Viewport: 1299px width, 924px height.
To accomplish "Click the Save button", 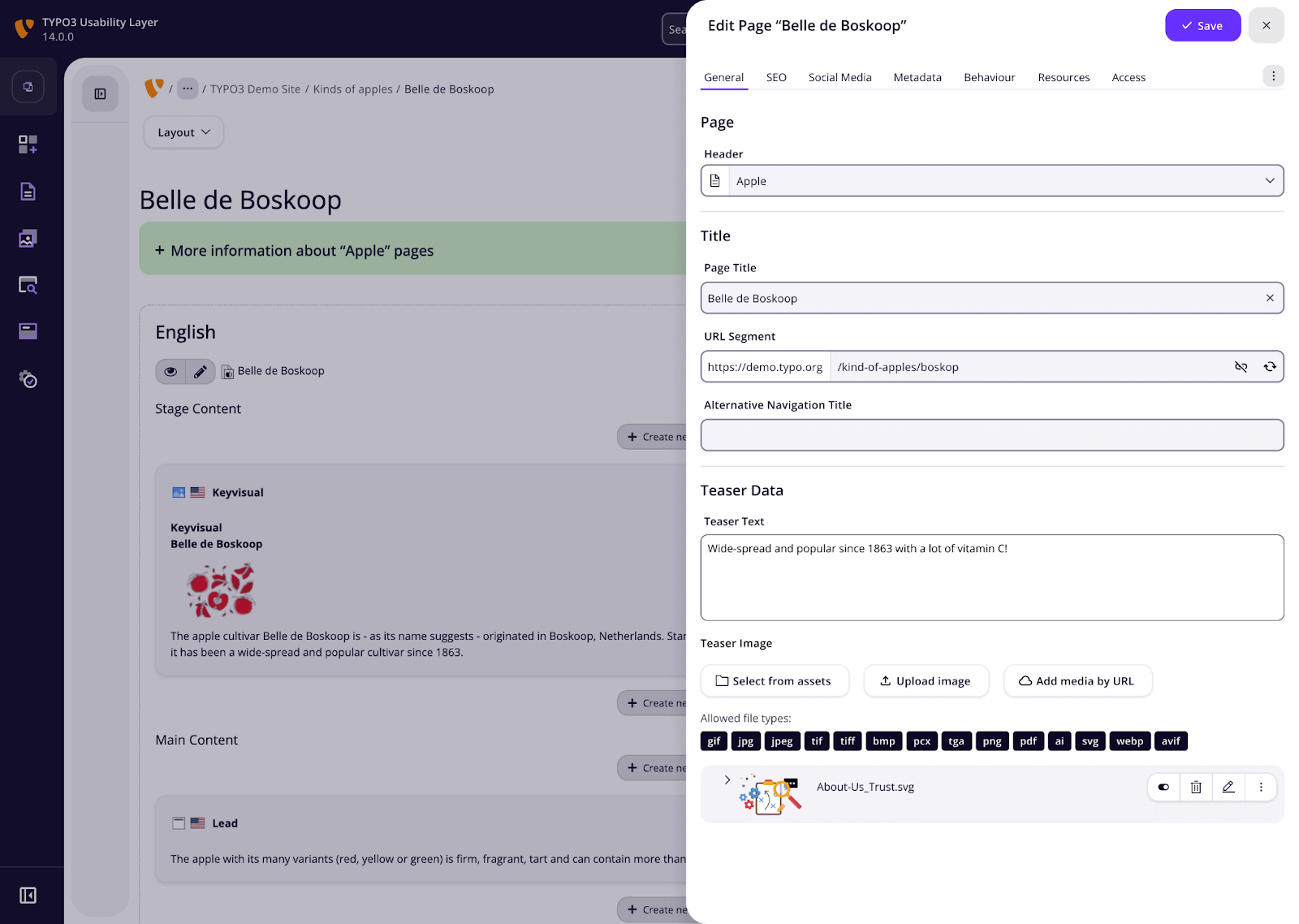I will coord(1202,26).
